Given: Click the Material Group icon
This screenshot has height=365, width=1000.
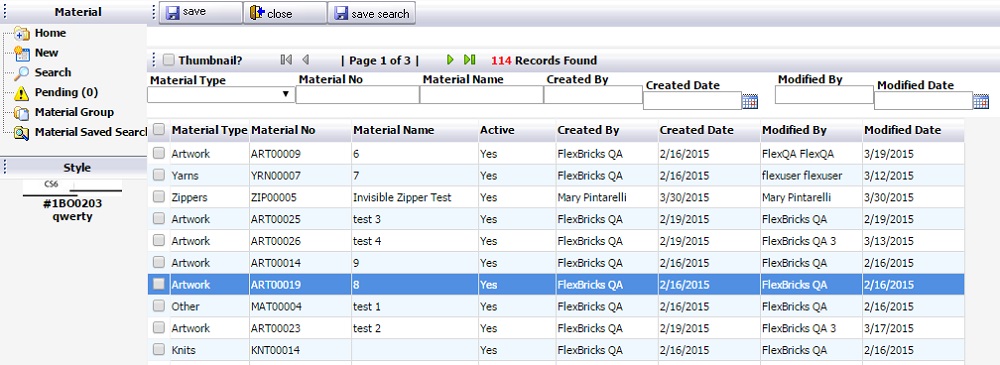Looking at the screenshot, I should click(22, 113).
